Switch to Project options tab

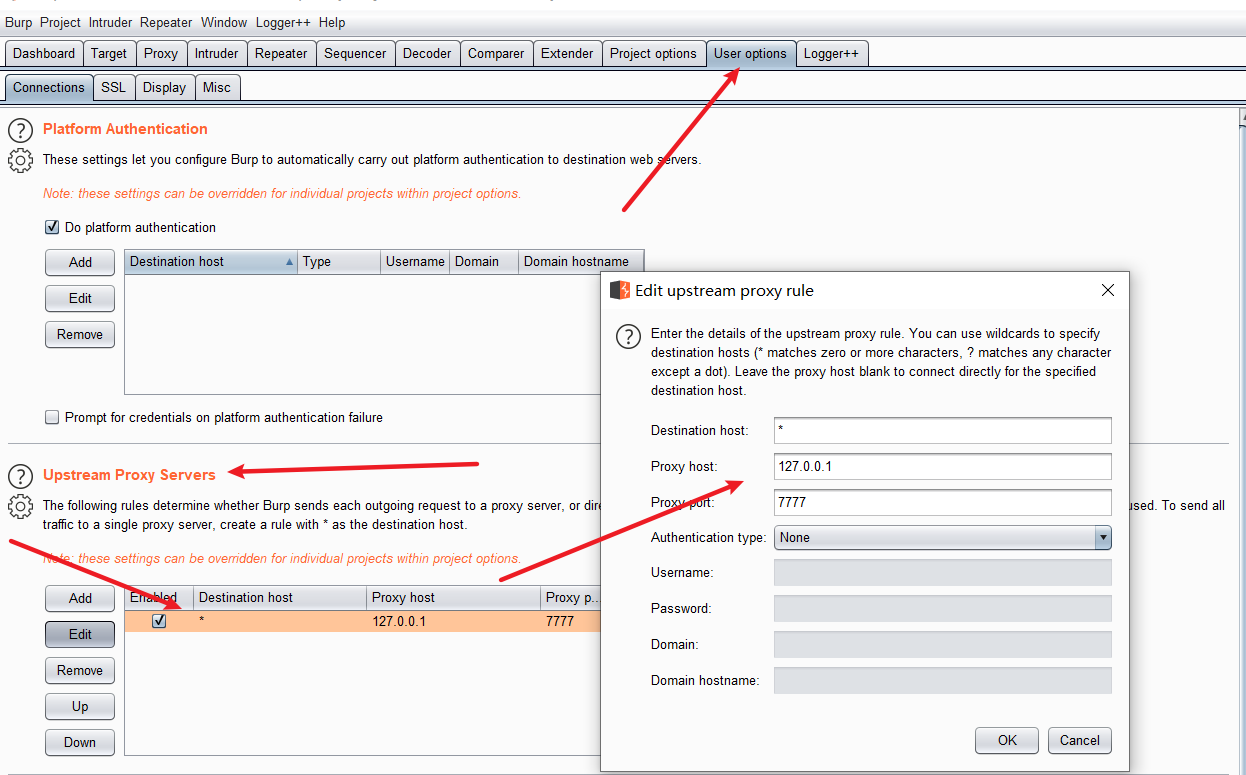point(653,54)
